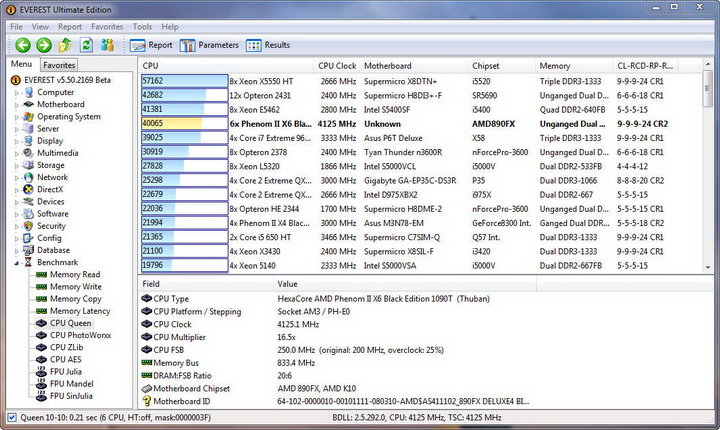
Task: Select Security shield icon in tree
Action: click(29, 226)
